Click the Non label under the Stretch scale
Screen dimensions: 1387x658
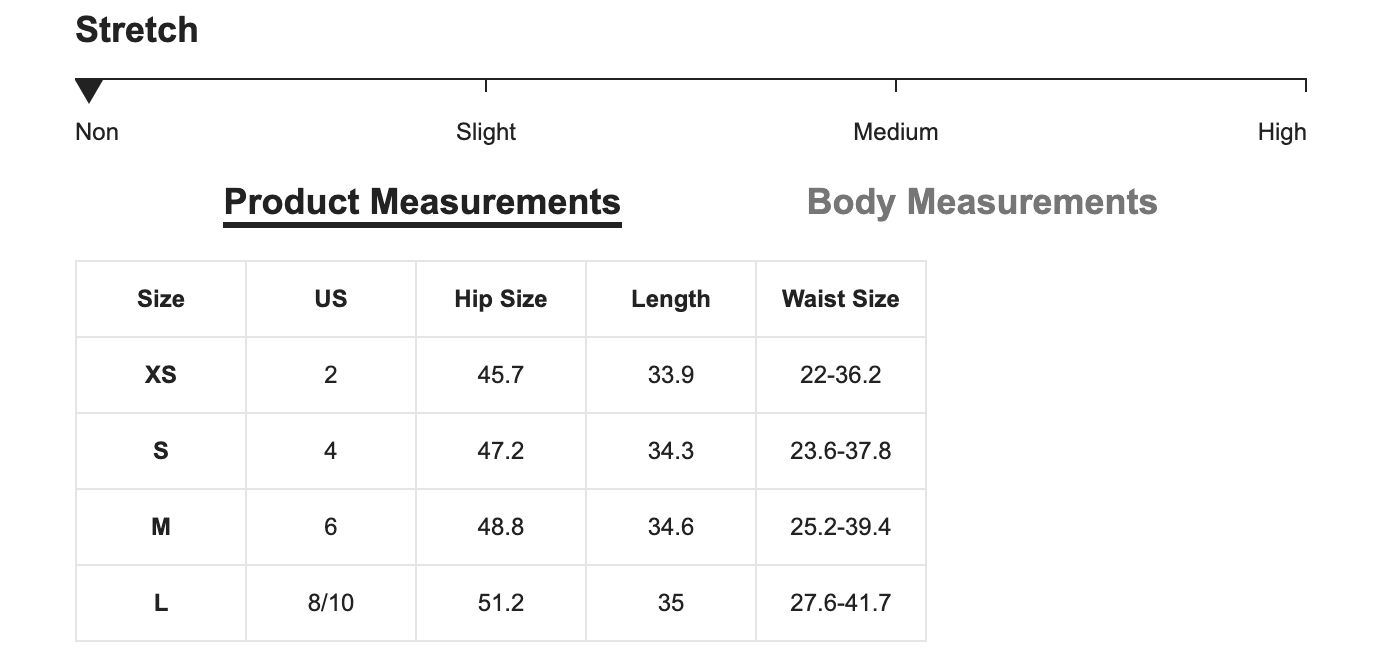[97, 132]
